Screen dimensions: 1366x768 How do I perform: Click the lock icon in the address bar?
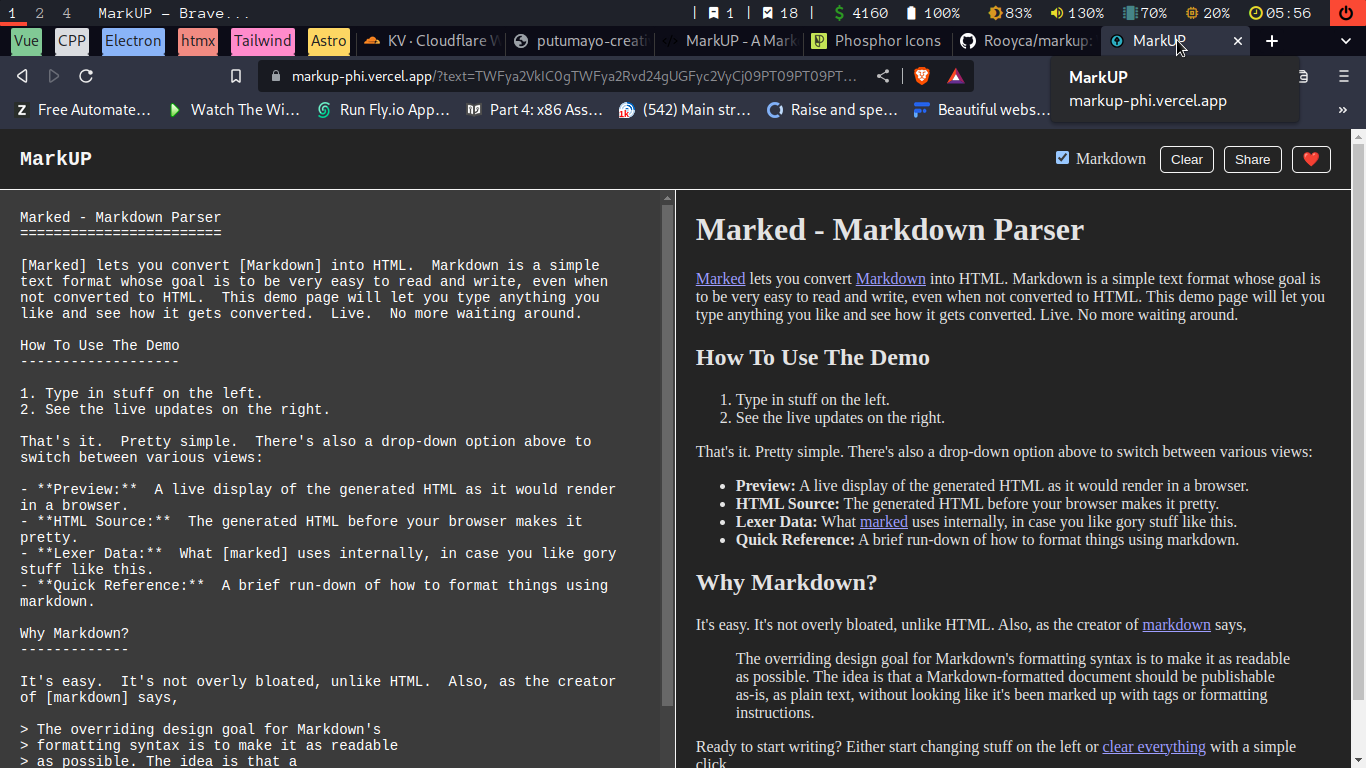275,76
